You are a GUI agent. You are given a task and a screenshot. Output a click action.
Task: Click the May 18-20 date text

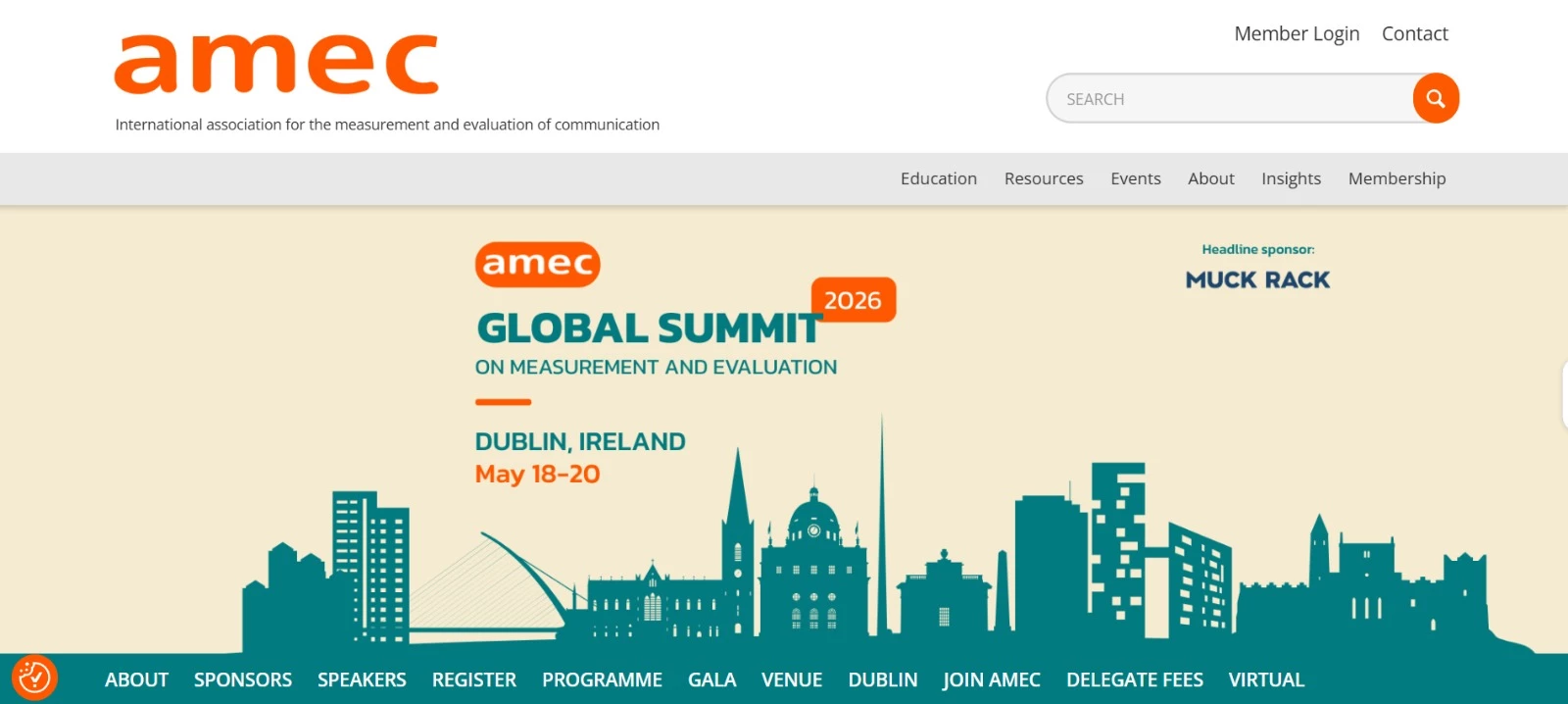537,475
